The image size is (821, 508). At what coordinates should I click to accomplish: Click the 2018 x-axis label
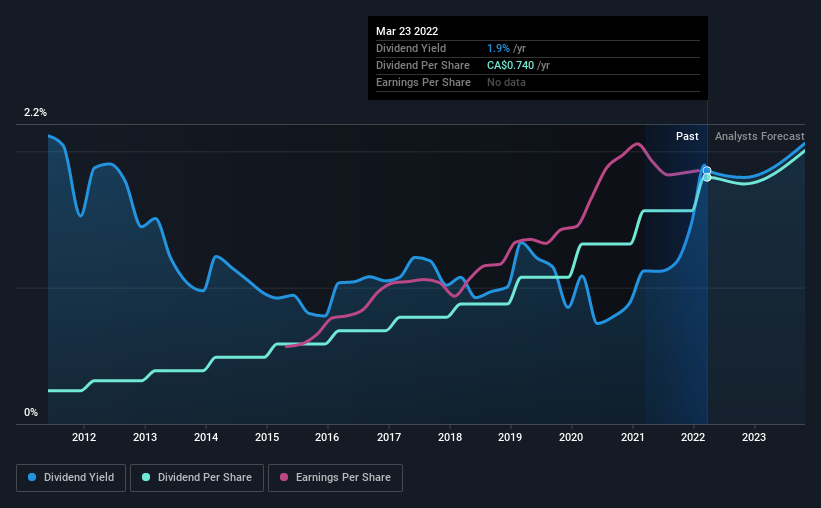click(450, 437)
